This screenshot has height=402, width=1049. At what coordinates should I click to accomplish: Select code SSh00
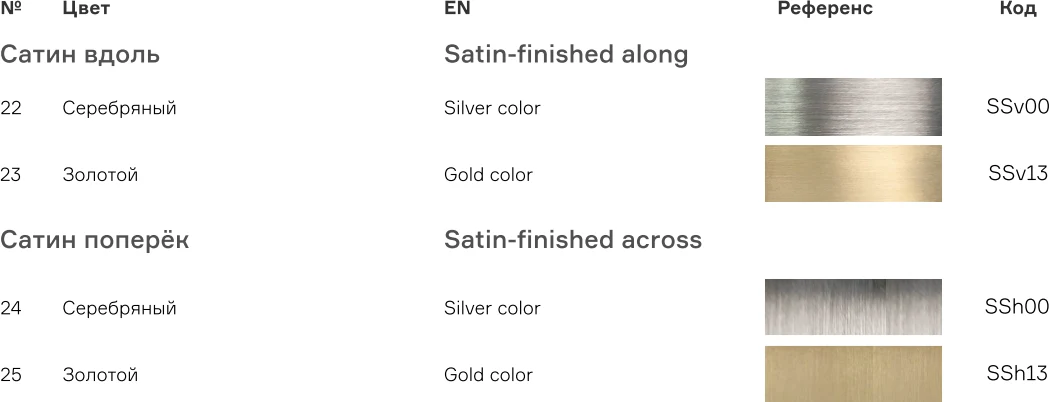tap(1017, 306)
